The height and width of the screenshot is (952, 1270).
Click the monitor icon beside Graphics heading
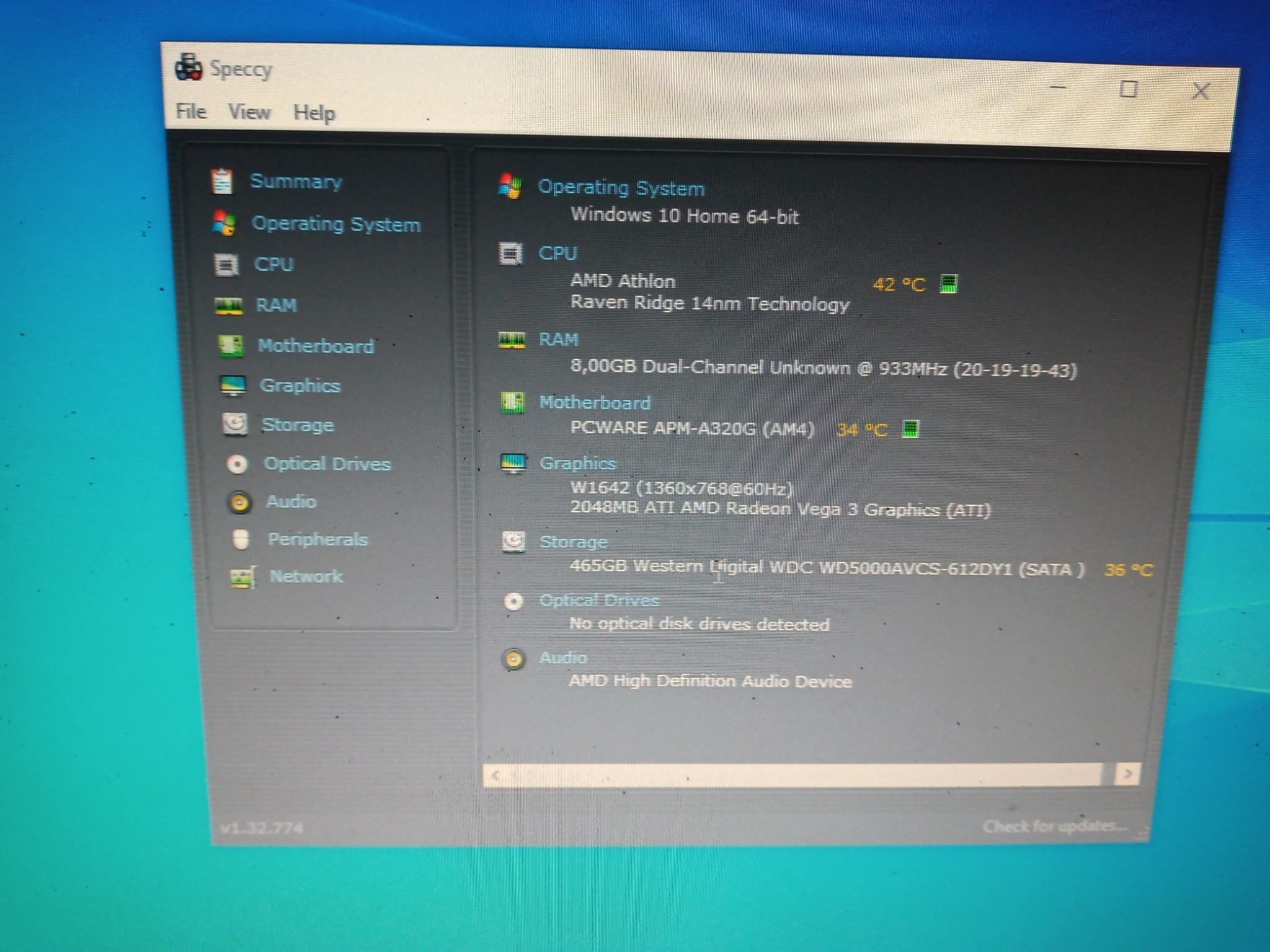click(x=513, y=463)
